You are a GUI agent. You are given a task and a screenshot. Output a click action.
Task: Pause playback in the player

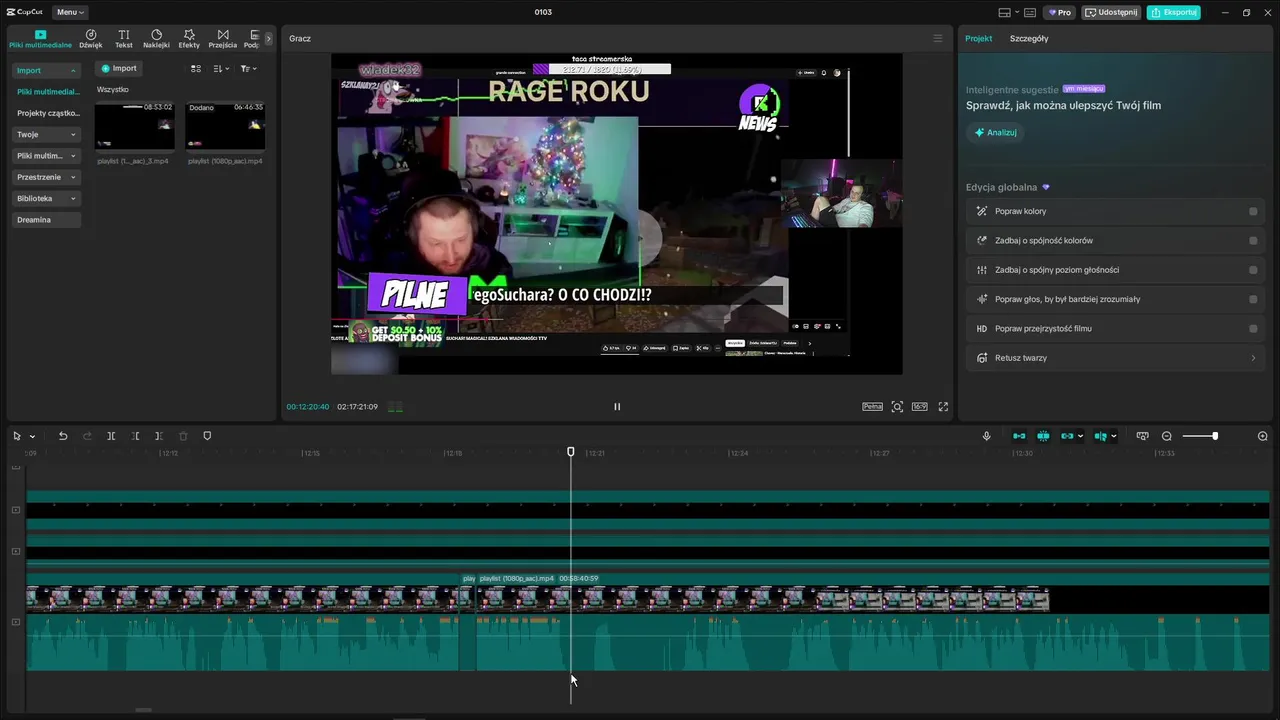tap(617, 406)
